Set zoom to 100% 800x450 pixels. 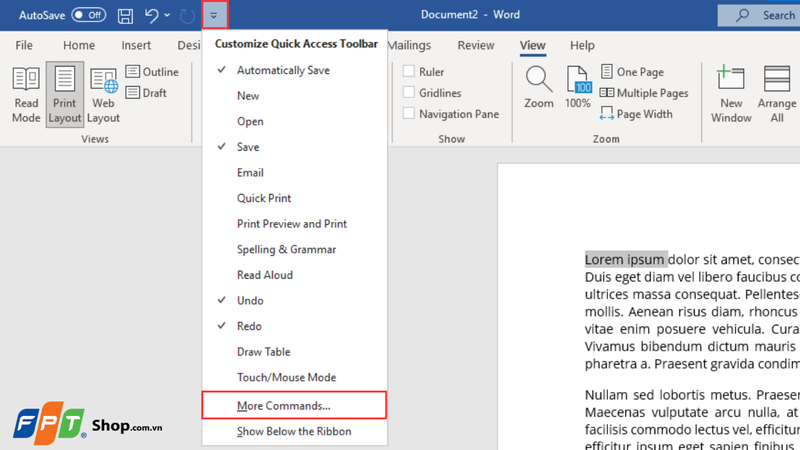click(x=578, y=87)
